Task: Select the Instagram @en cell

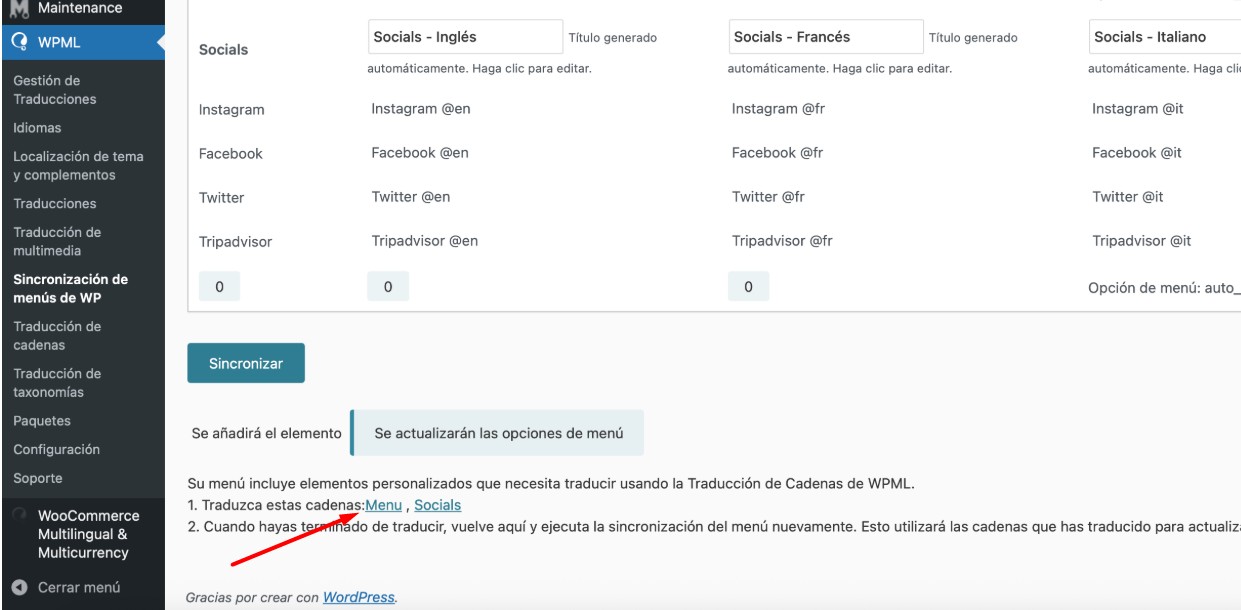Action: 421,109
